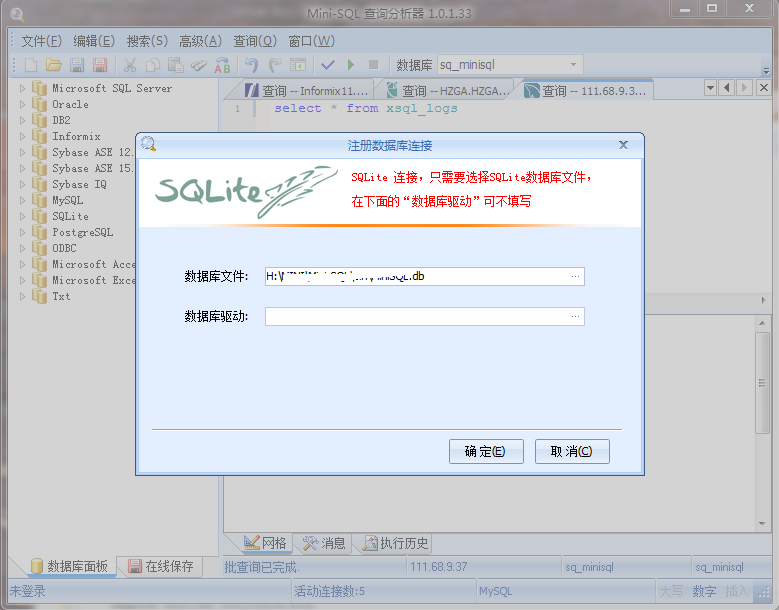The width and height of the screenshot is (779, 610).
Task: Switch to the 网格 results tab
Action: [265, 543]
